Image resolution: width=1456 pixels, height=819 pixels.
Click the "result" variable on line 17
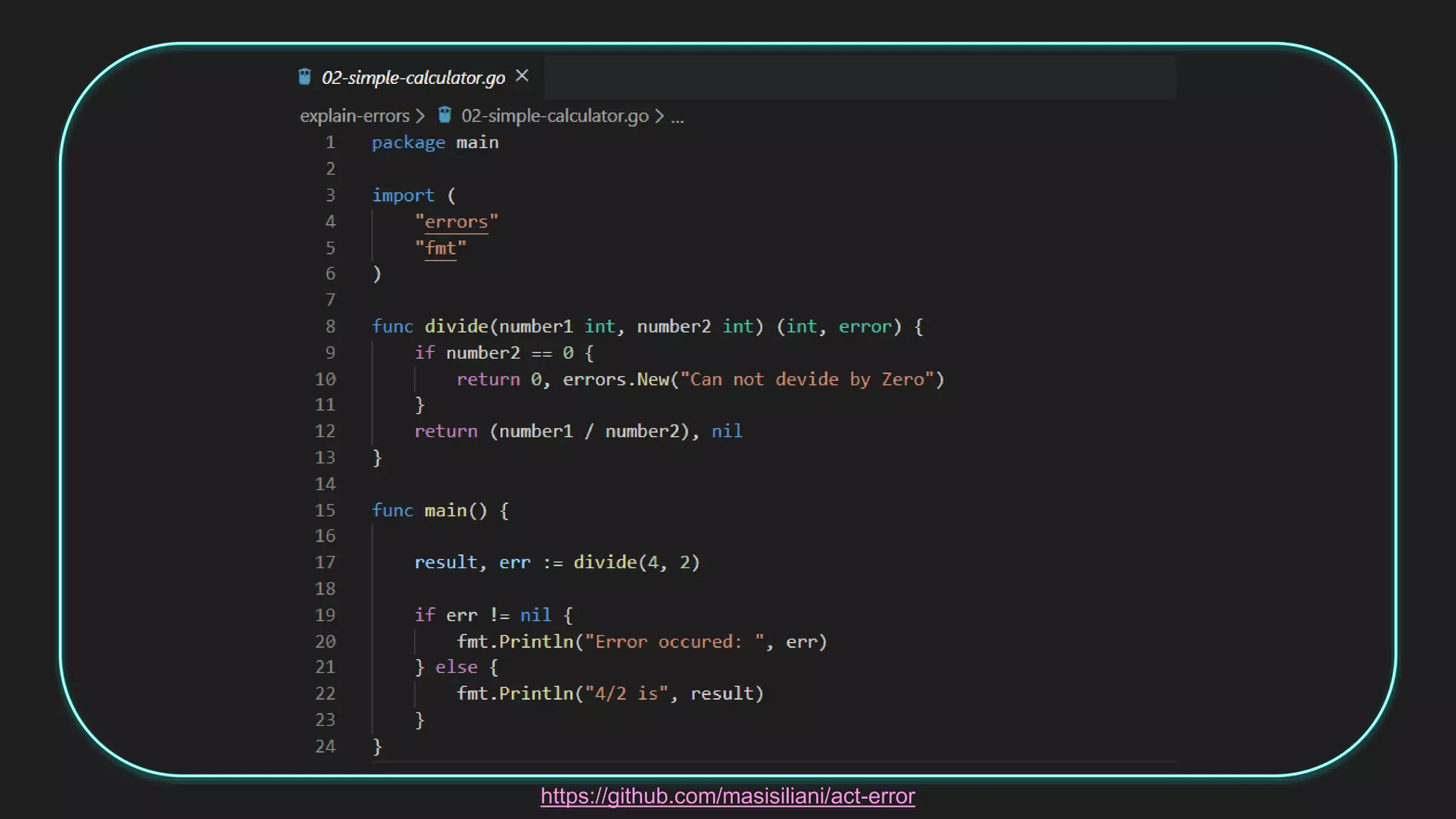click(446, 563)
